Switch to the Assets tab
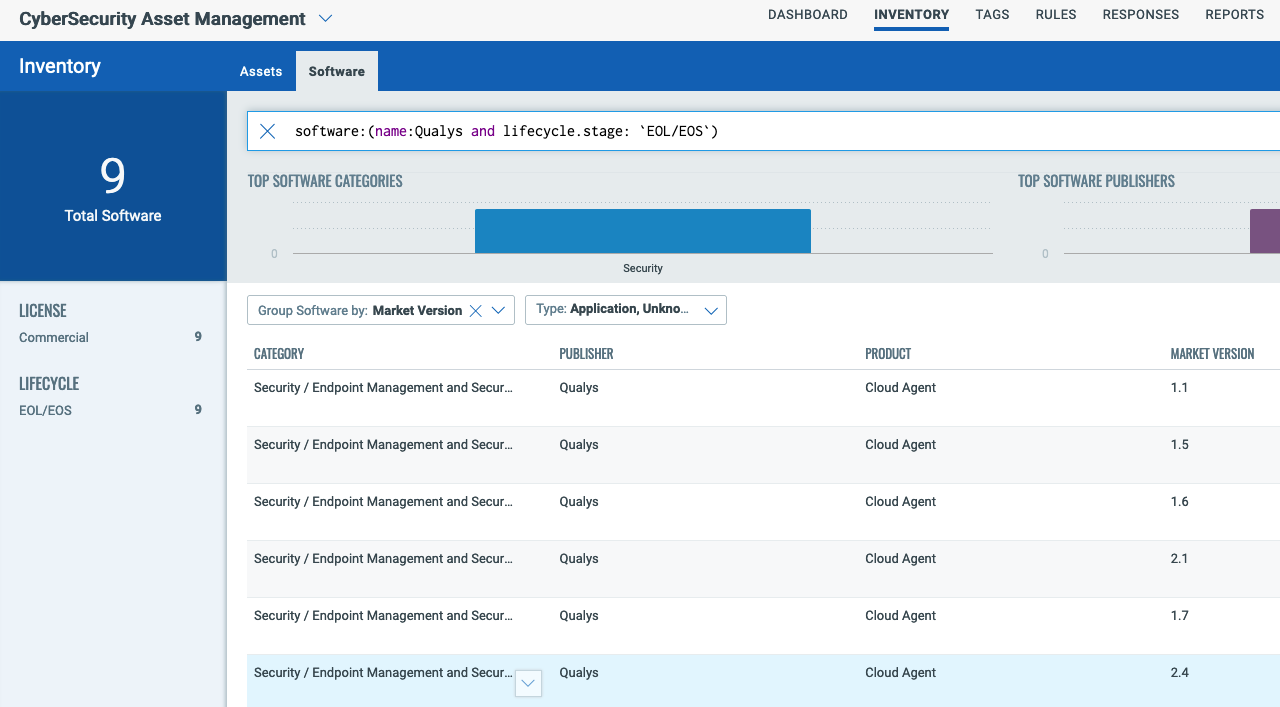This screenshot has width=1280, height=707. 260,71
